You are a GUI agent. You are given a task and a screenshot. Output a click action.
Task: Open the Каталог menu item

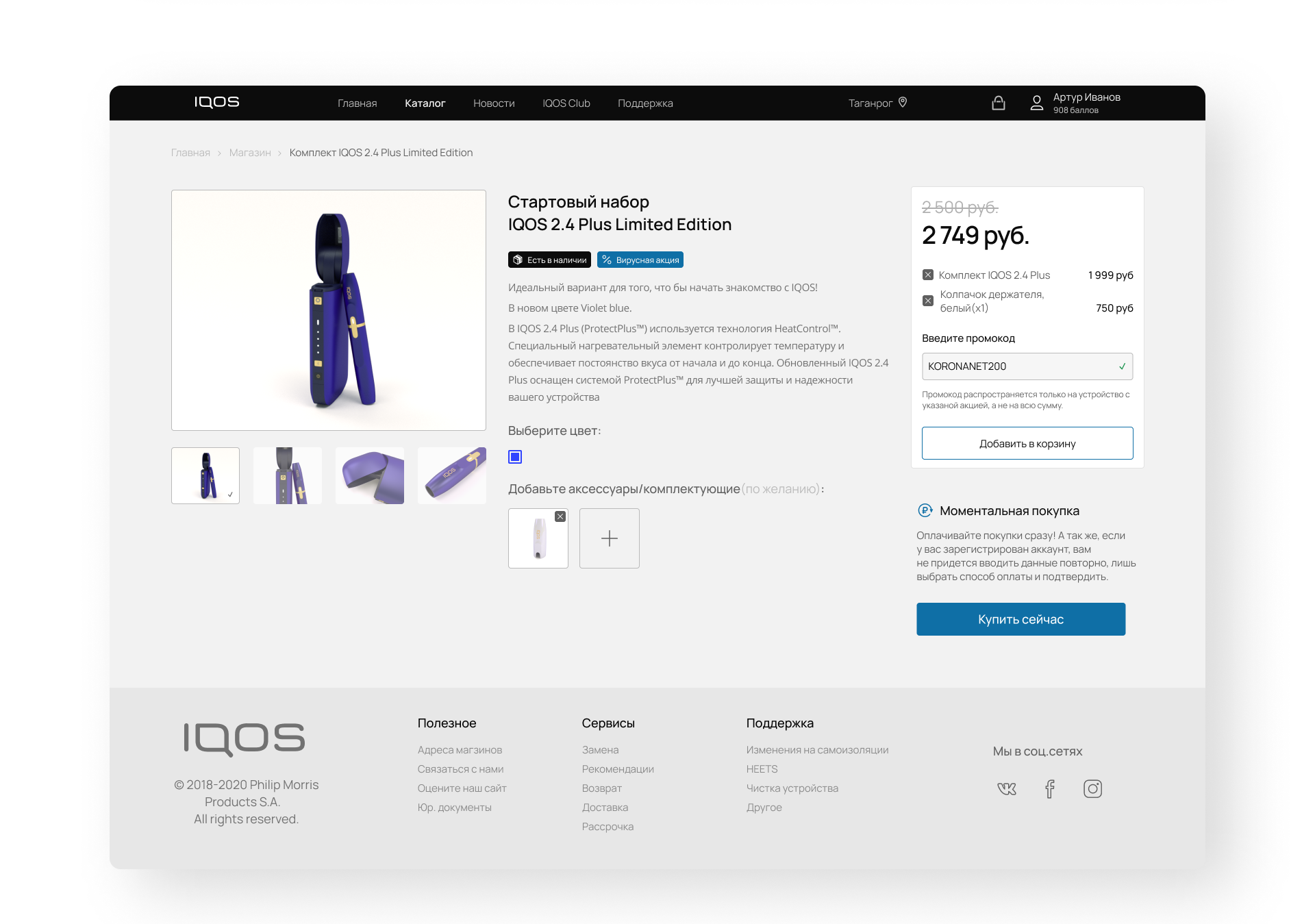point(425,103)
